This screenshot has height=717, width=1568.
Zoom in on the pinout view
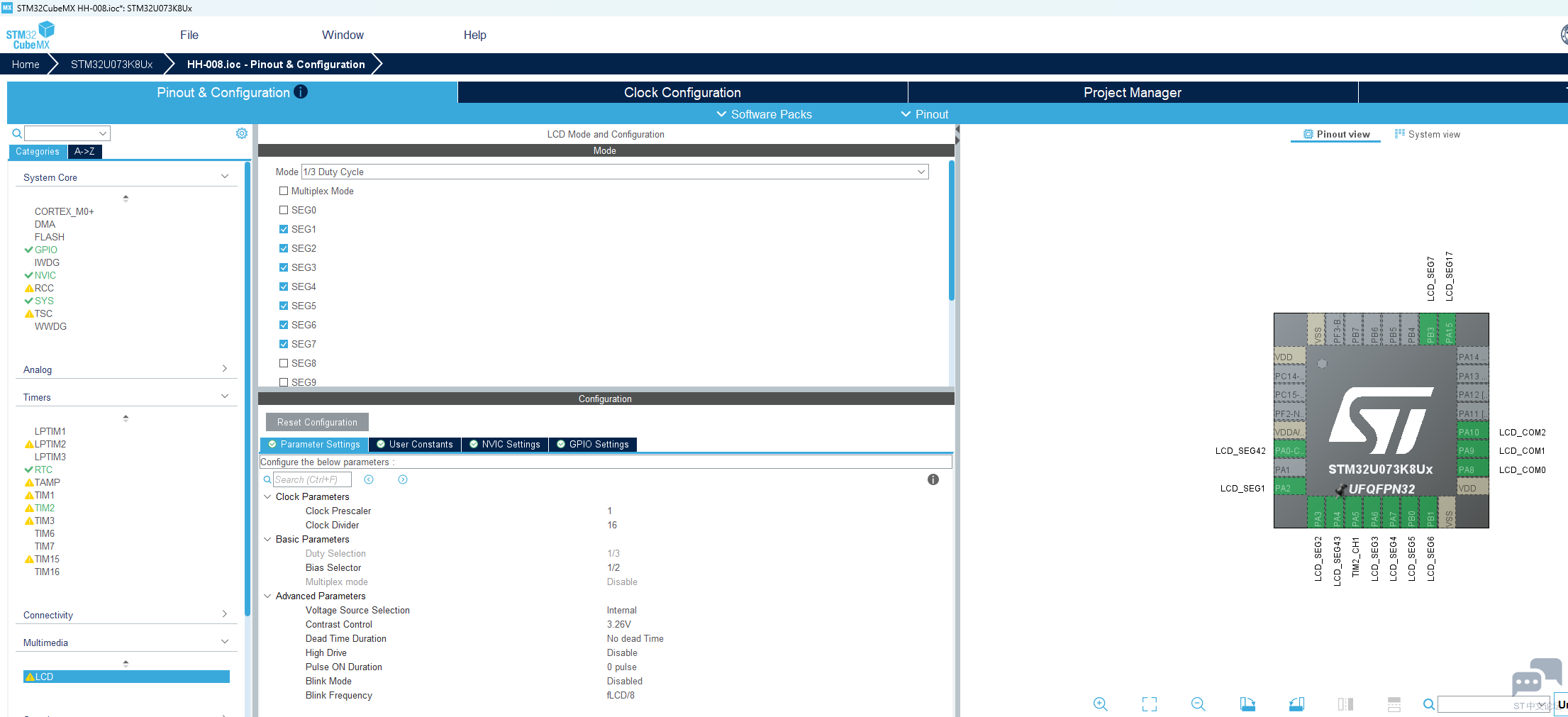(1101, 704)
